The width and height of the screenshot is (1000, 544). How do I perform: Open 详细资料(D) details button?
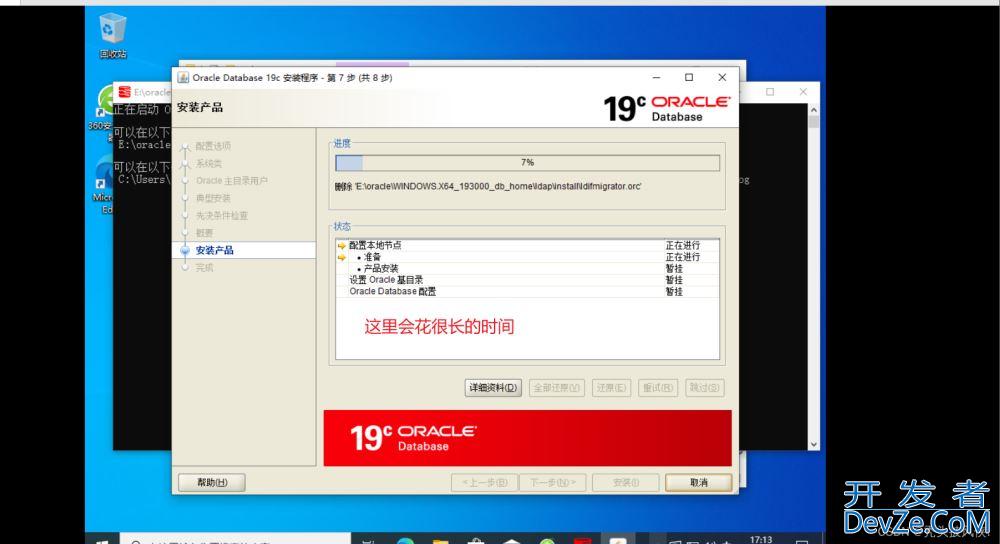[x=493, y=388]
